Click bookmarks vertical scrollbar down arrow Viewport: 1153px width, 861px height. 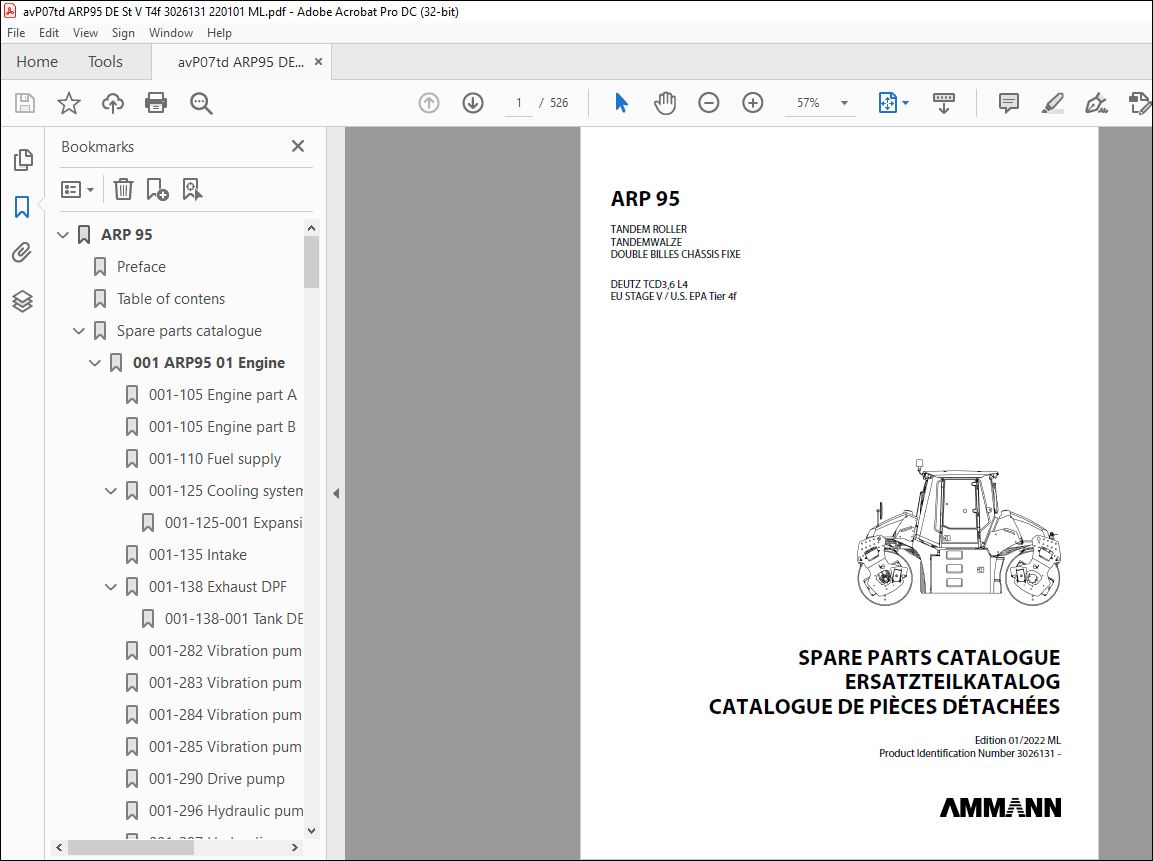311,830
